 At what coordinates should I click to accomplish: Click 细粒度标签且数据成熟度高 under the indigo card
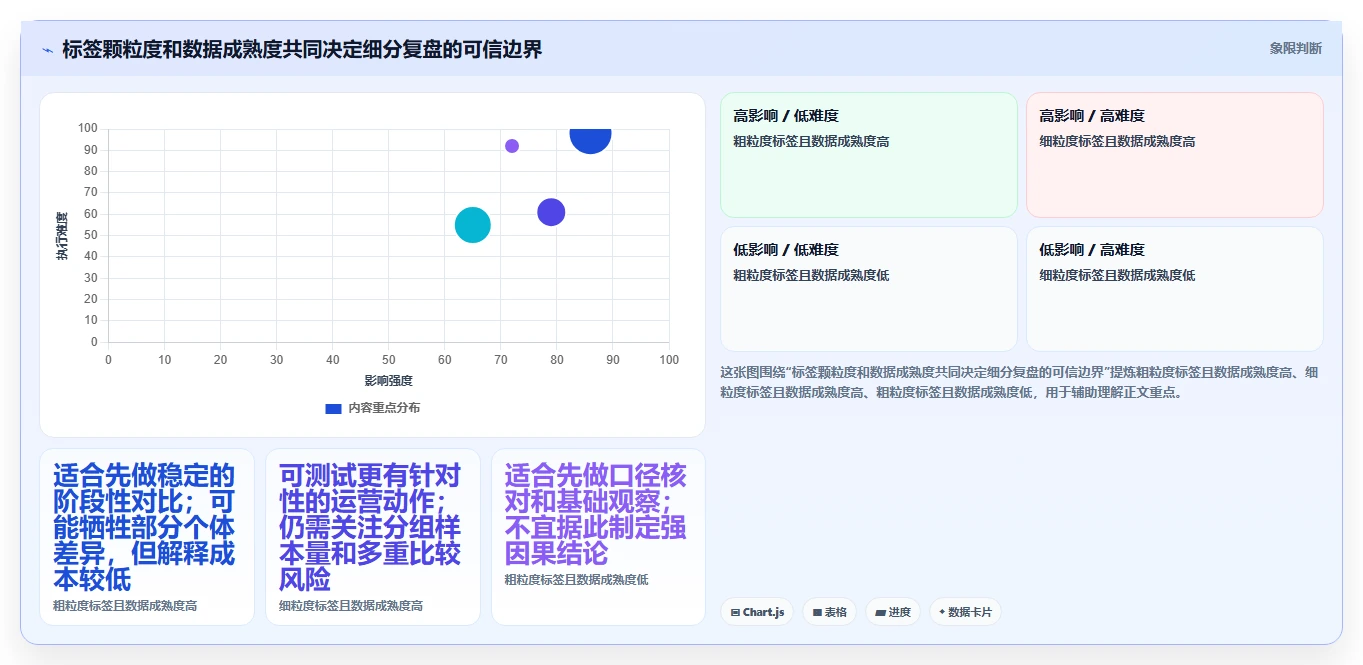(351, 606)
